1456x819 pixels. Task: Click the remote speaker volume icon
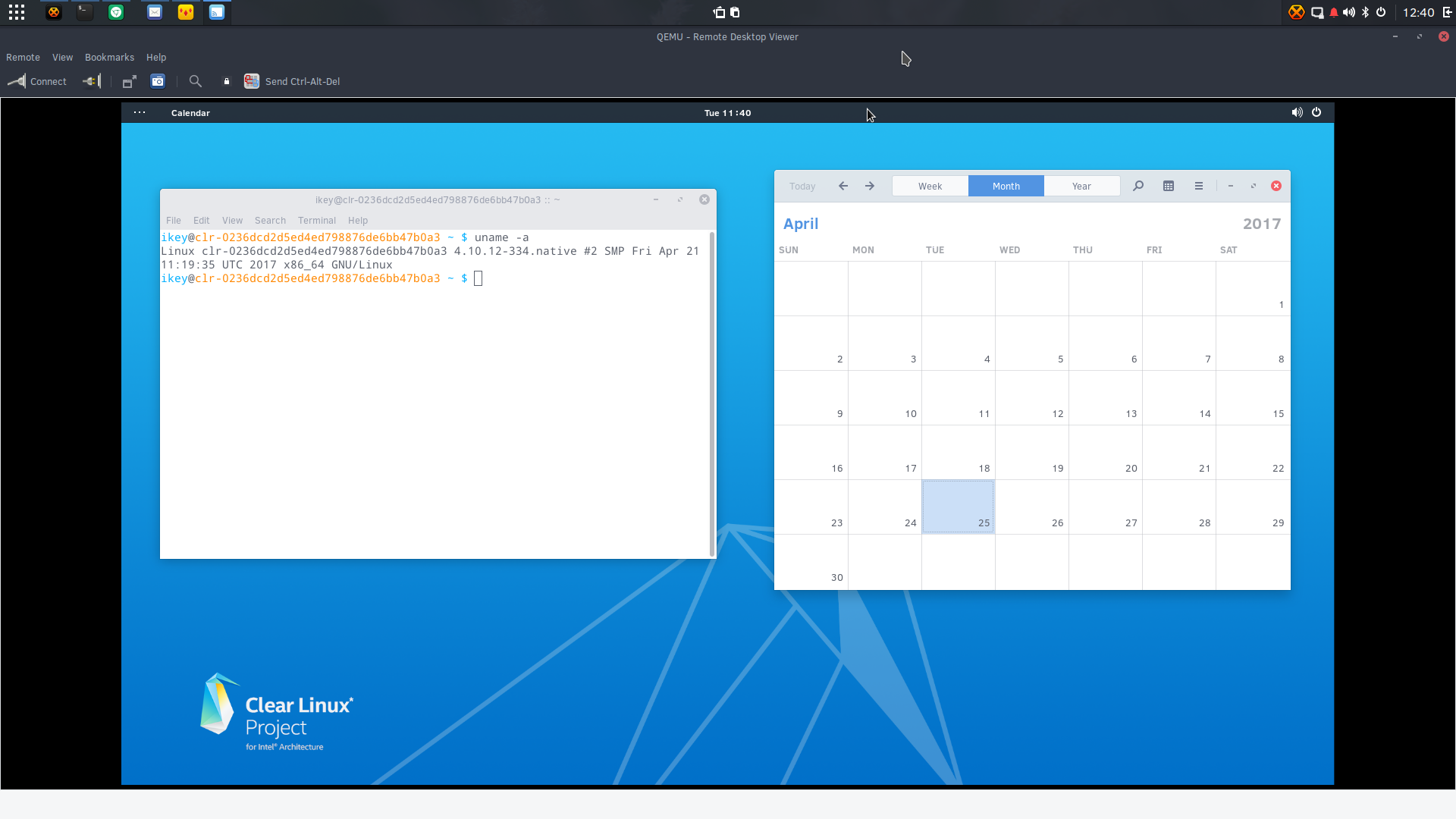(x=1298, y=112)
